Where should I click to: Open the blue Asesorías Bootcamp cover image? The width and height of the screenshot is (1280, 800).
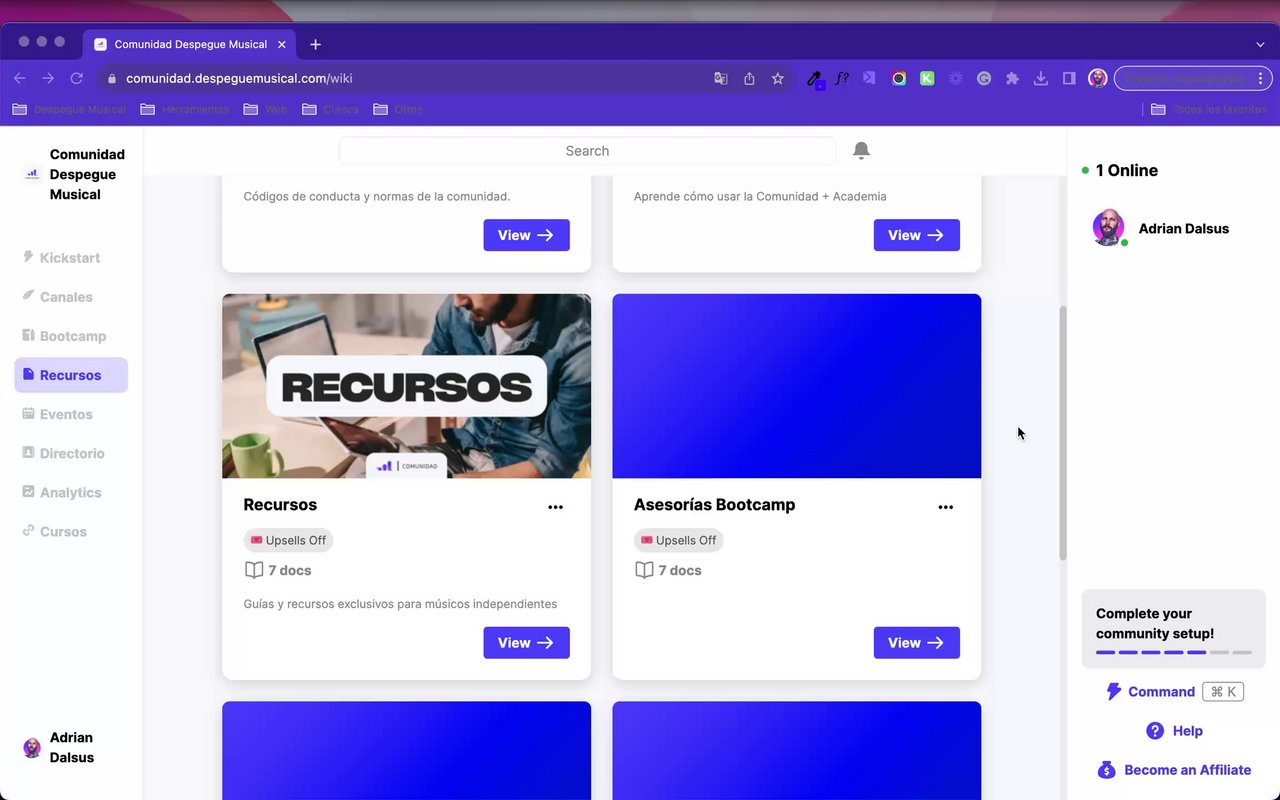tap(796, 386)
